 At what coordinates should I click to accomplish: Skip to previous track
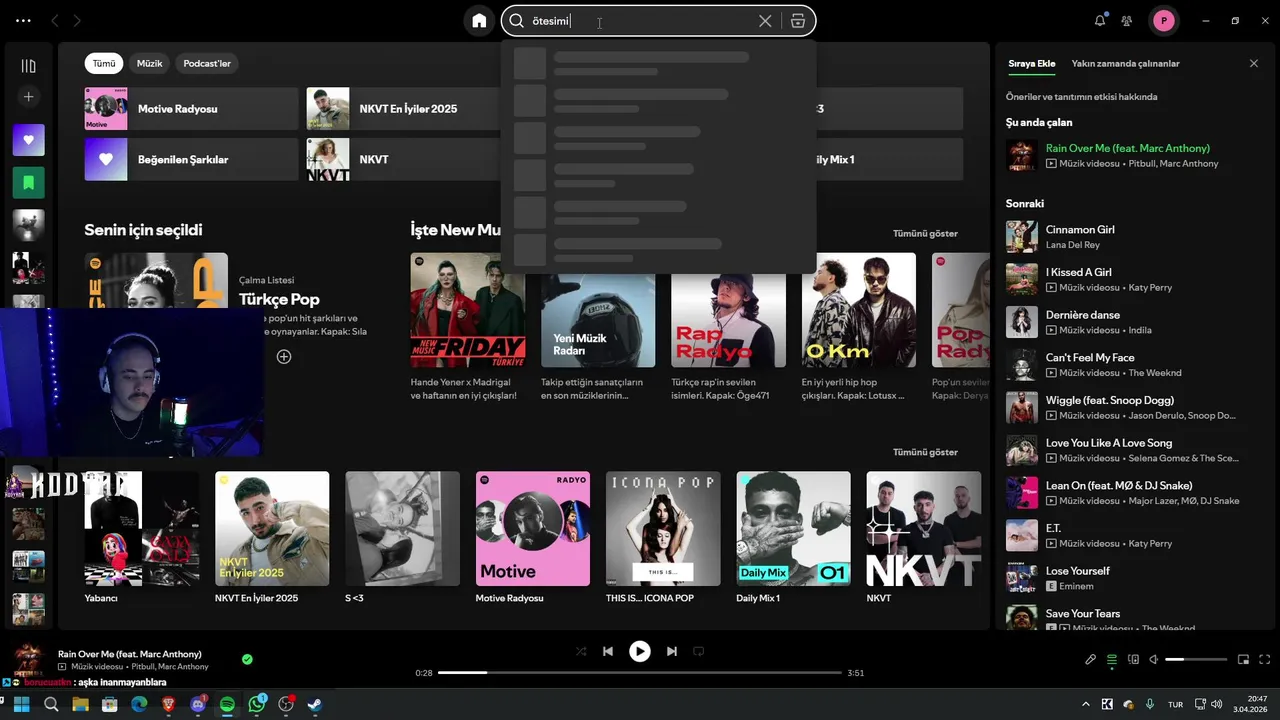point(607,651)
